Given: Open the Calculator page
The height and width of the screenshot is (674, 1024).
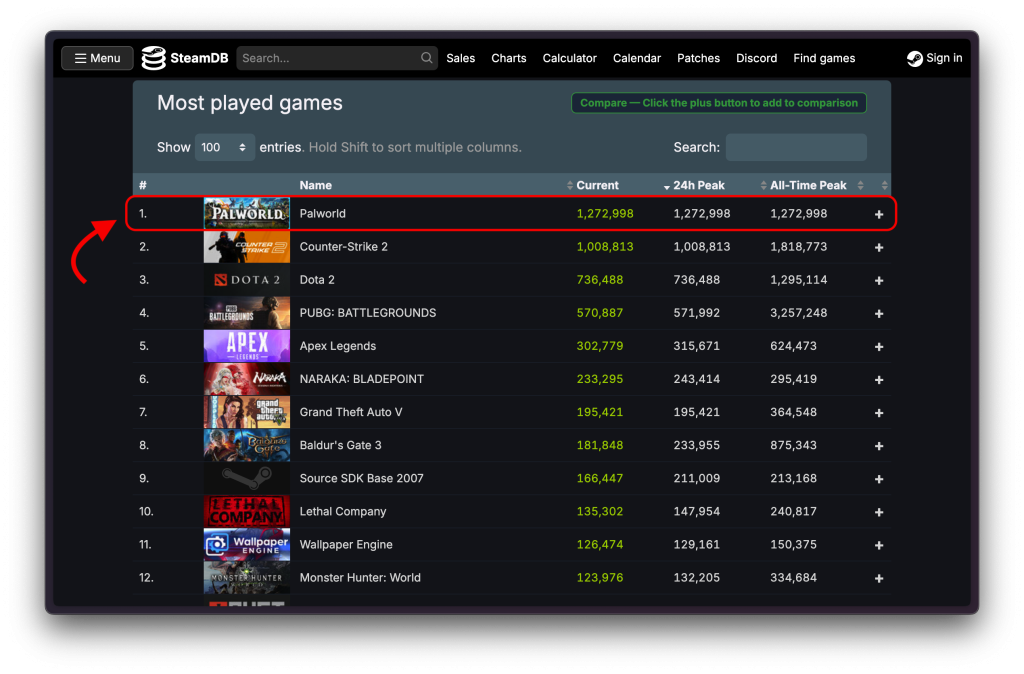Looking at the screenshot, I should coord(569,58).
